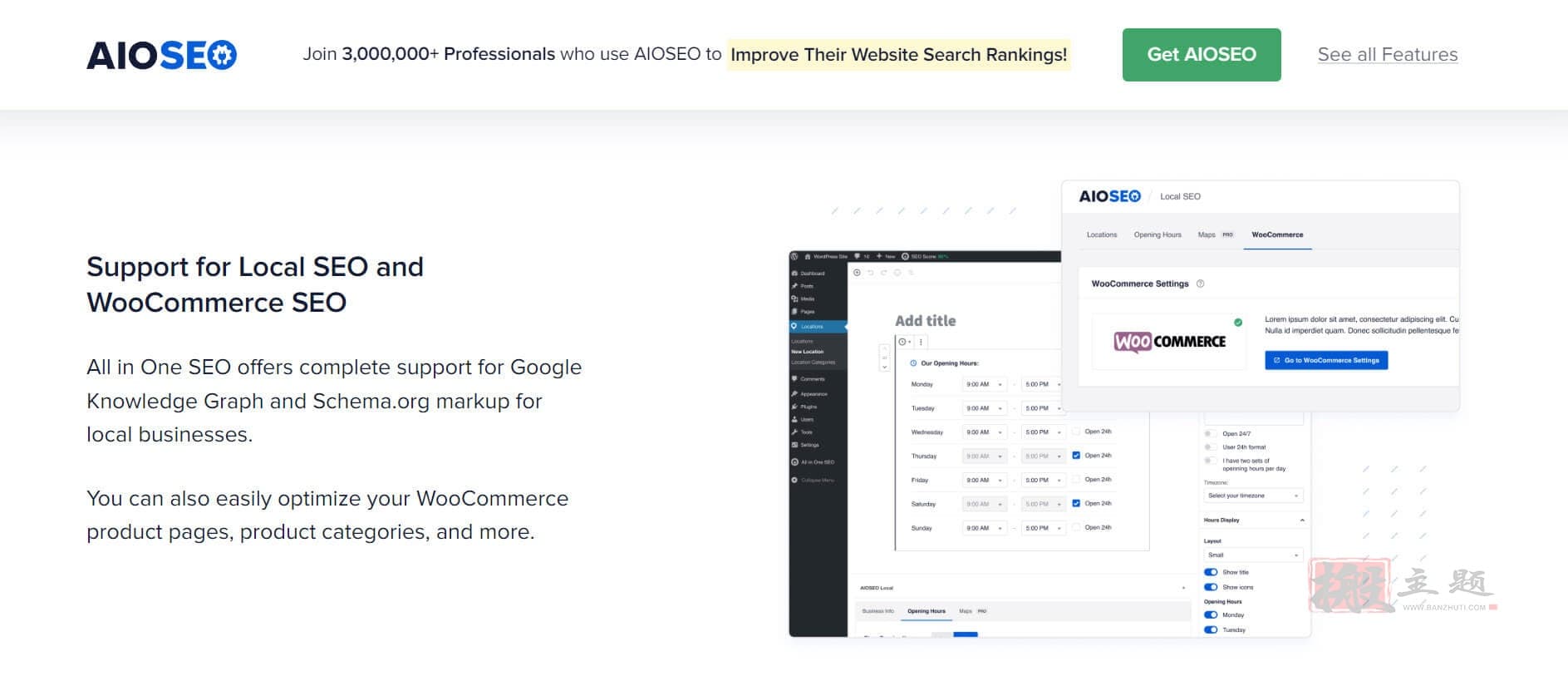
Task: Collapse the Hours Display section
Action: click(1302, 520)
